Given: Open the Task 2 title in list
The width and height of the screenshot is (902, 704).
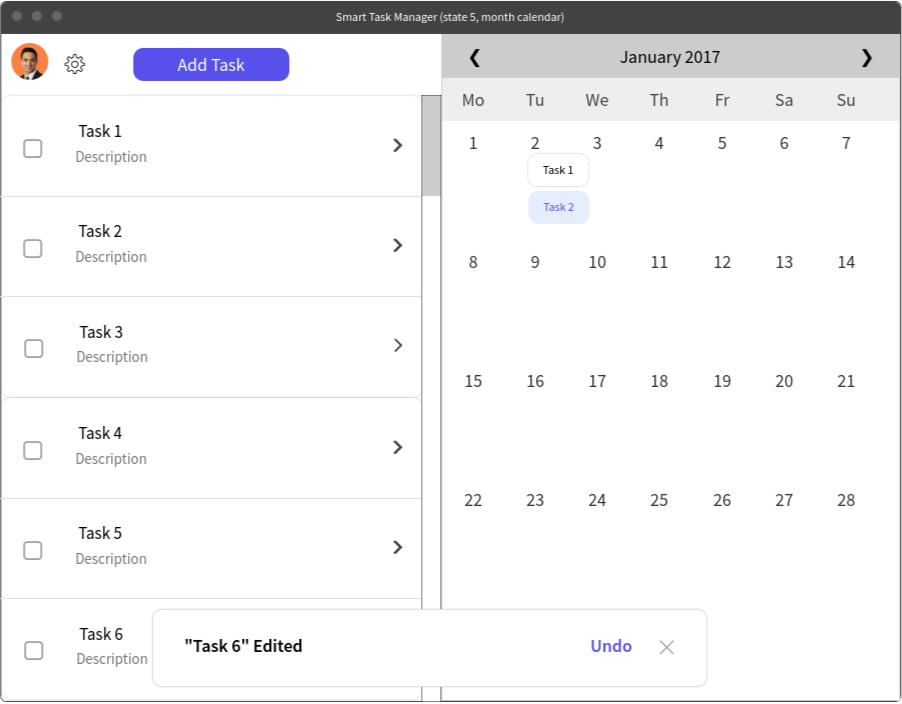Looking at the screenshot, I should [x=100, y=231].
